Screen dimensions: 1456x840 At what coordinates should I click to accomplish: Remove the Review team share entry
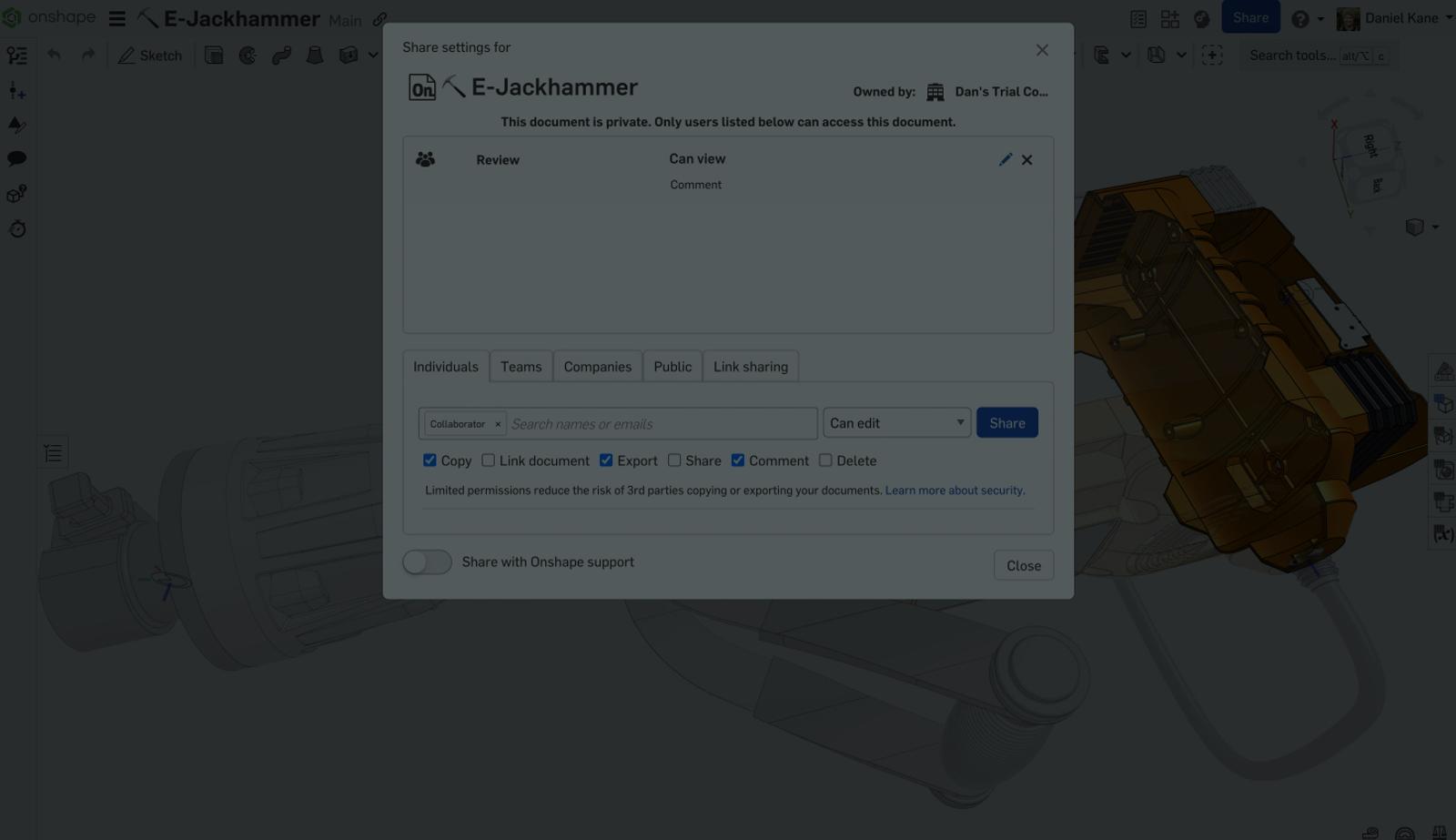[1026, 160]
